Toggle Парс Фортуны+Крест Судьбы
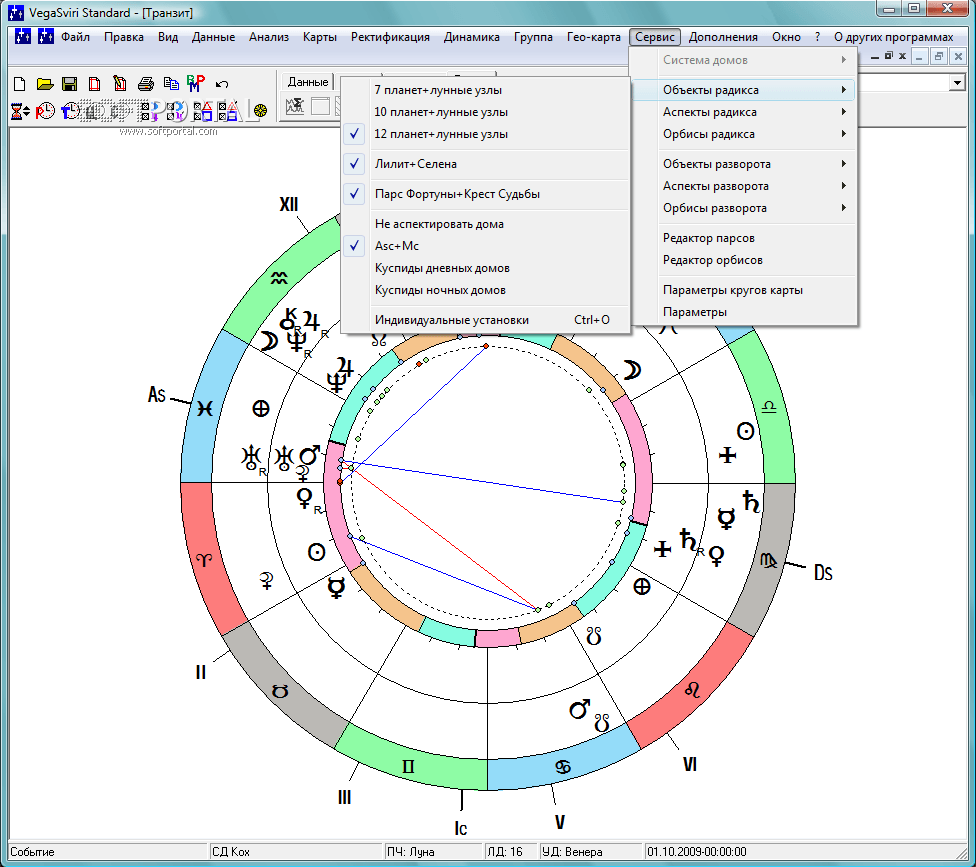Screen dimensions: 976x867 click(486, 194)
